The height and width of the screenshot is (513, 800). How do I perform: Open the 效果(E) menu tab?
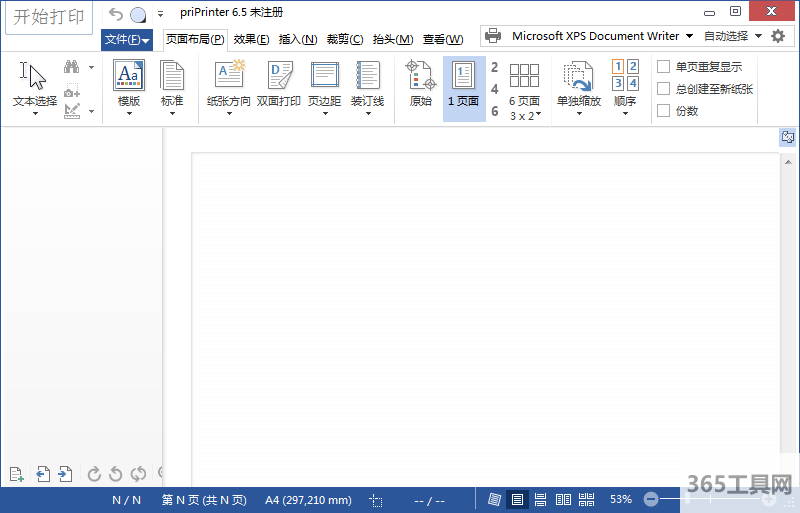coord(251,39)
